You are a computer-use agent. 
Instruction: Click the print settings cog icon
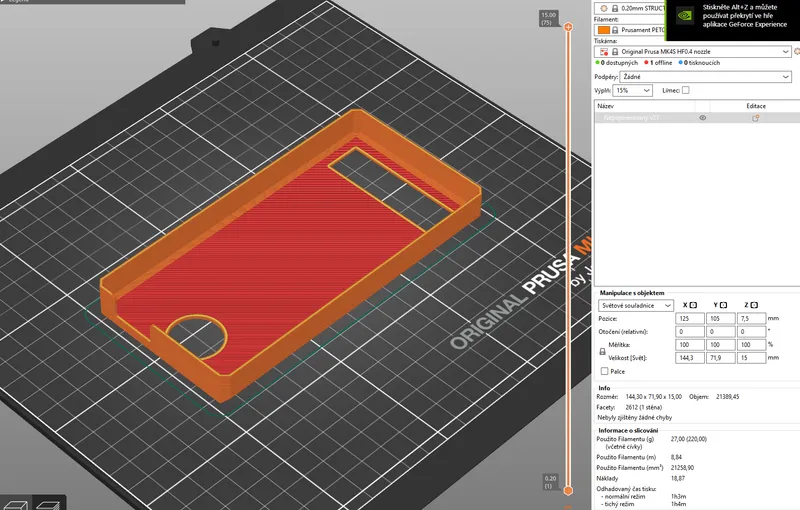(604, 8)
